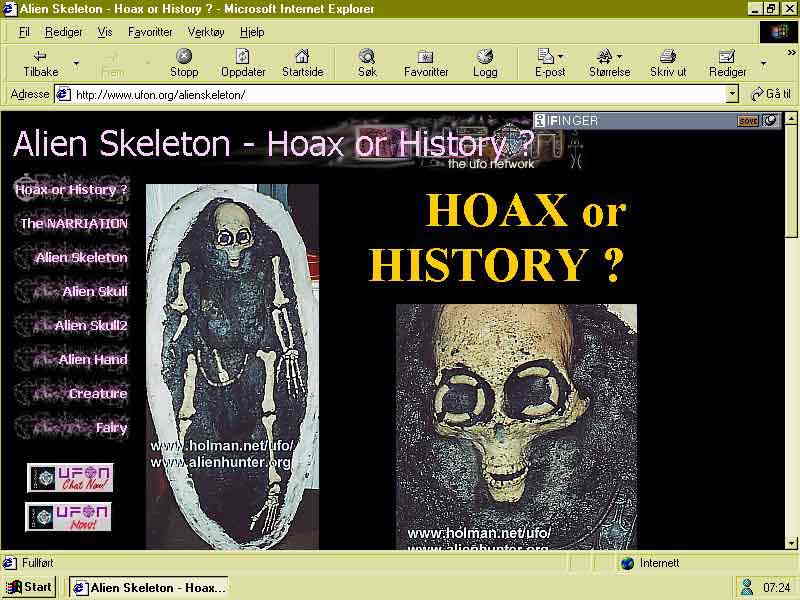Click the iFinger logo icon in the page bar

click(541, 121)
